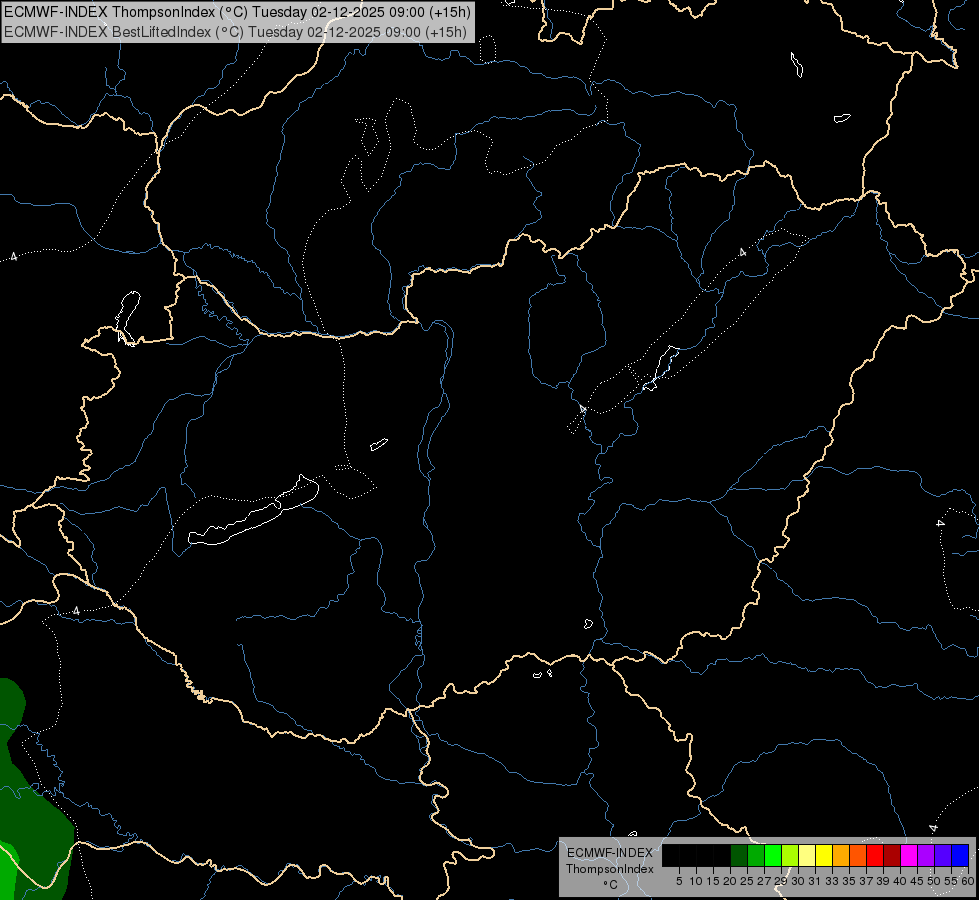Select the pale yellow 30-31 legend swatch

click(807, 855)
